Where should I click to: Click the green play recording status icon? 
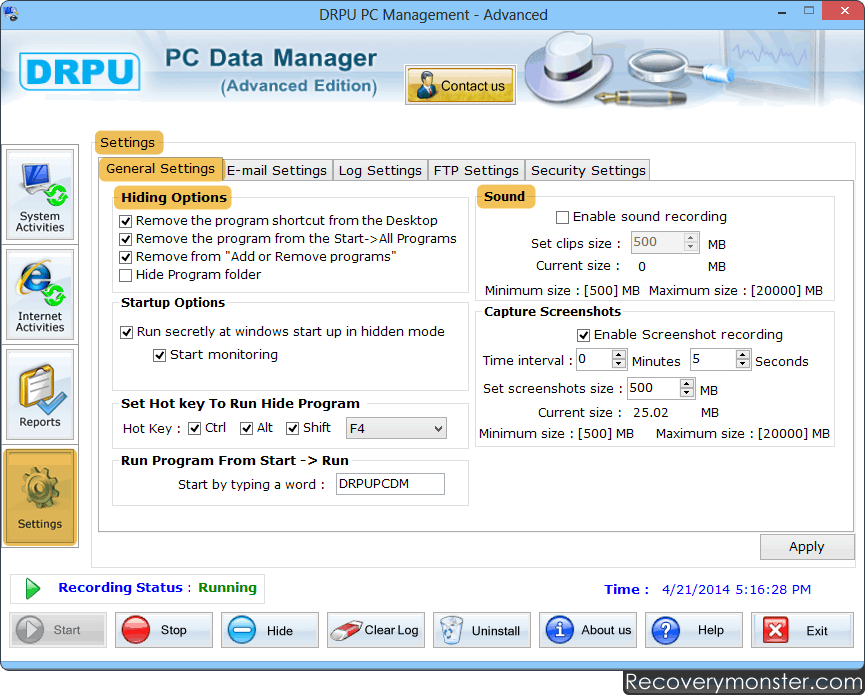33,589
